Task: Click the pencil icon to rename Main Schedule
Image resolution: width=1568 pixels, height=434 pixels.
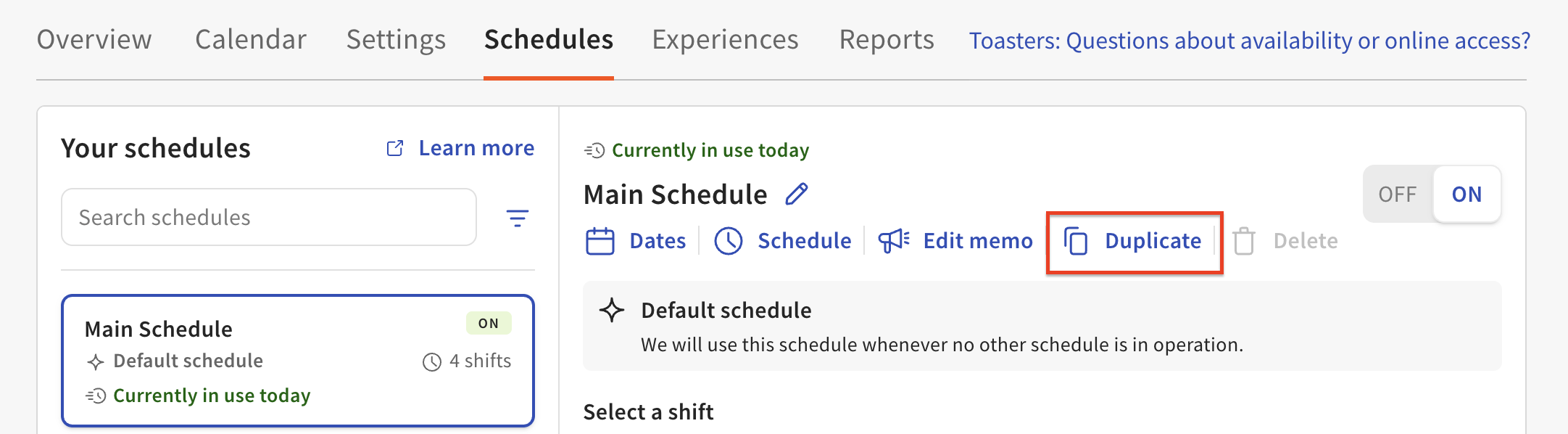Action: (797, 195)
